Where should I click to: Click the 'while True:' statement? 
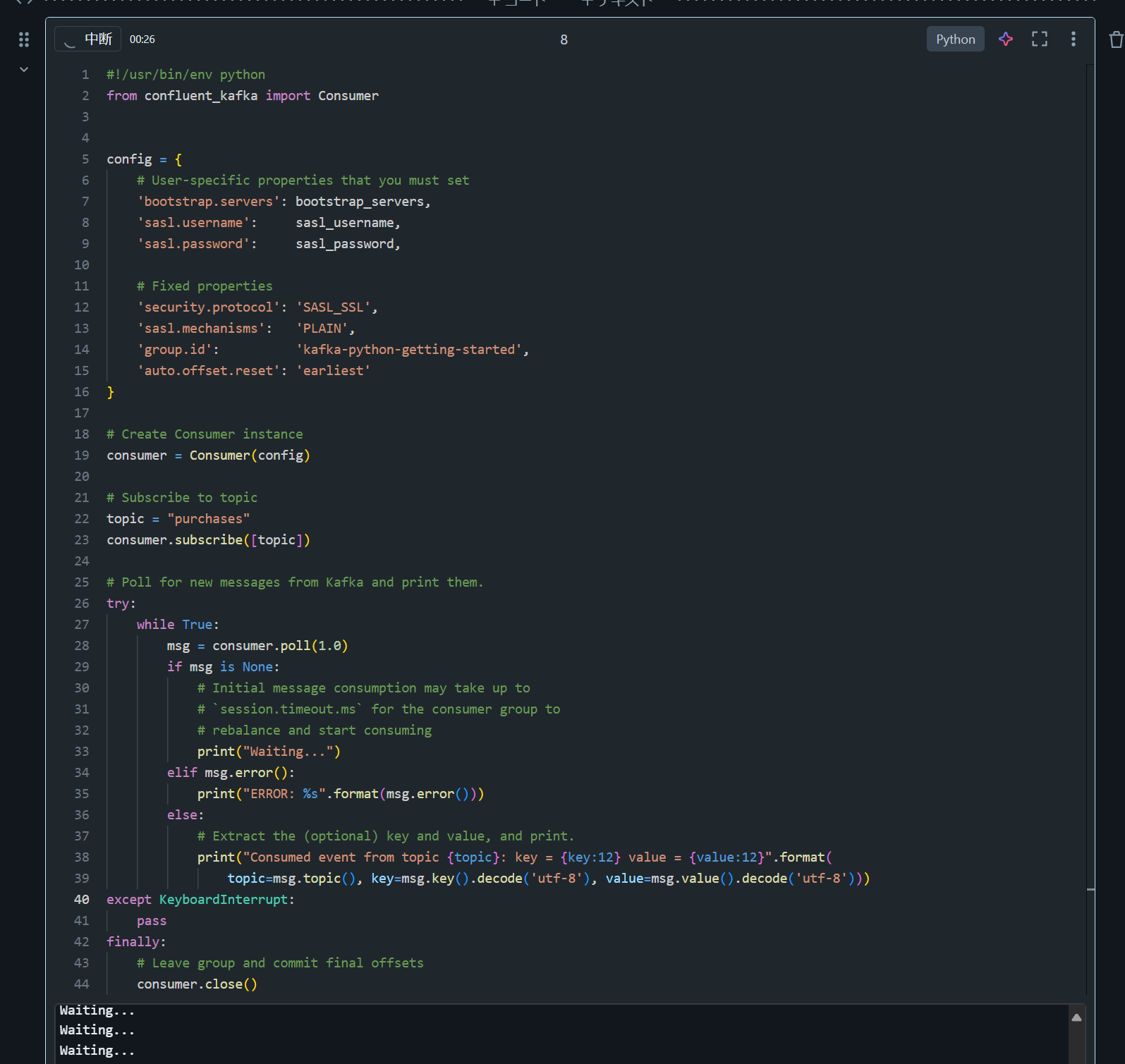click(x=178, y=625)
